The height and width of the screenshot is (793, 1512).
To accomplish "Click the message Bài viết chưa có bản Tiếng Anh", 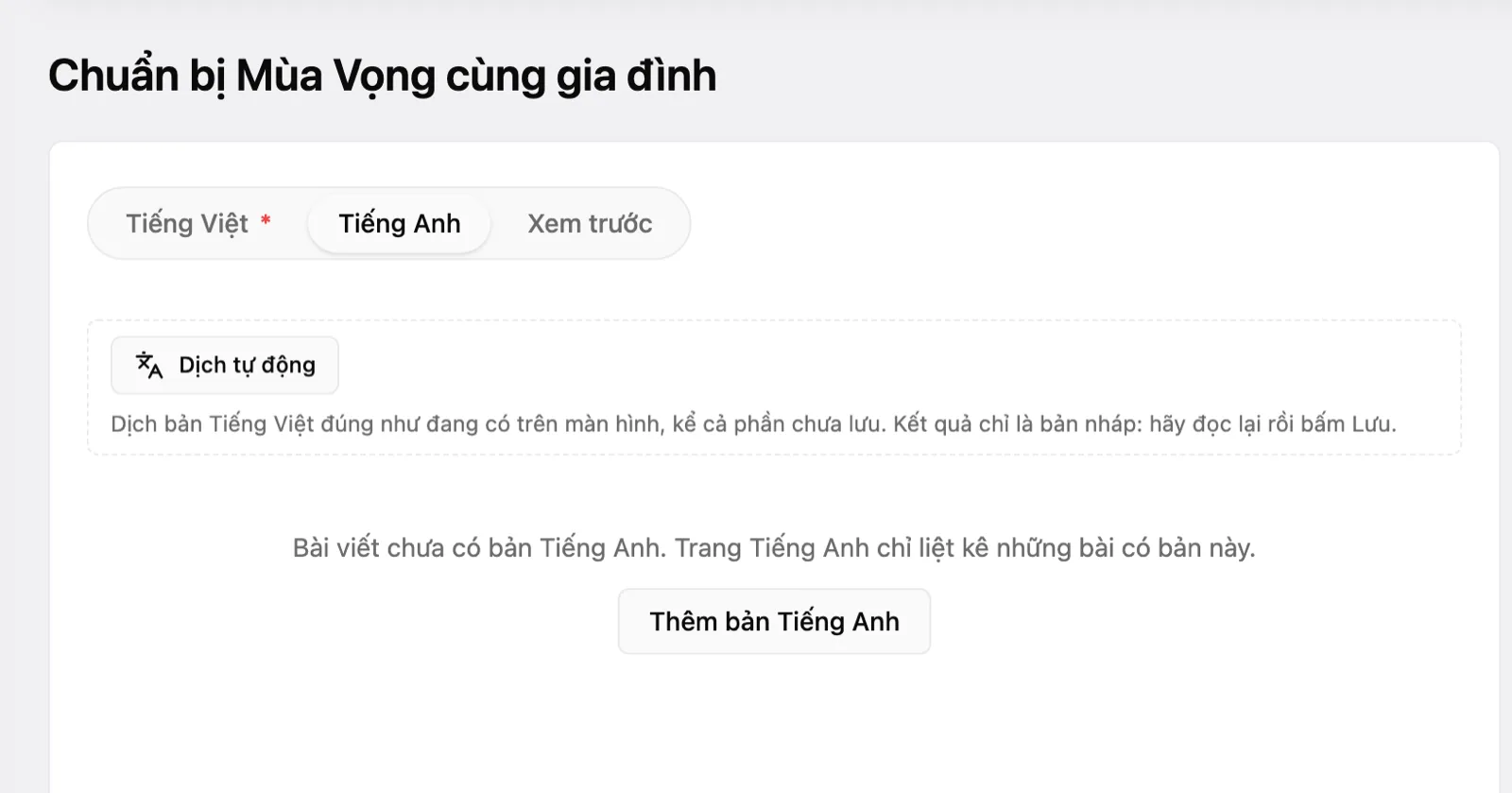I will pyautogui.click(x=774, y=548).
